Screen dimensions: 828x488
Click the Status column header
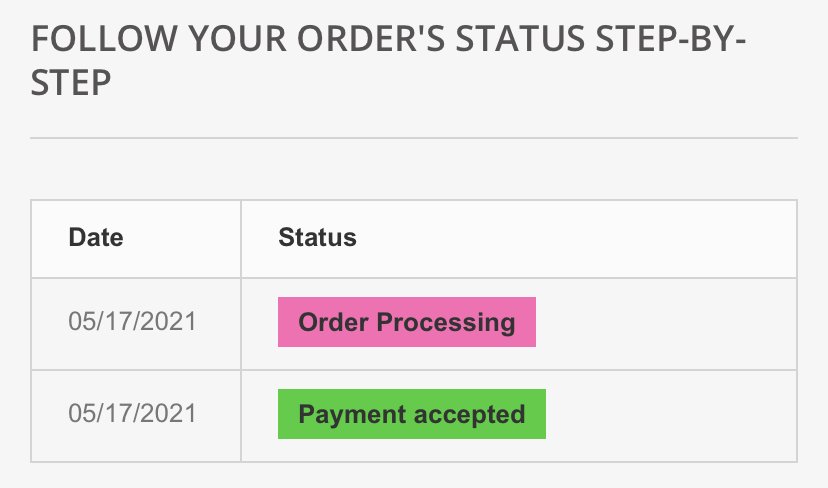coord(317,237)
